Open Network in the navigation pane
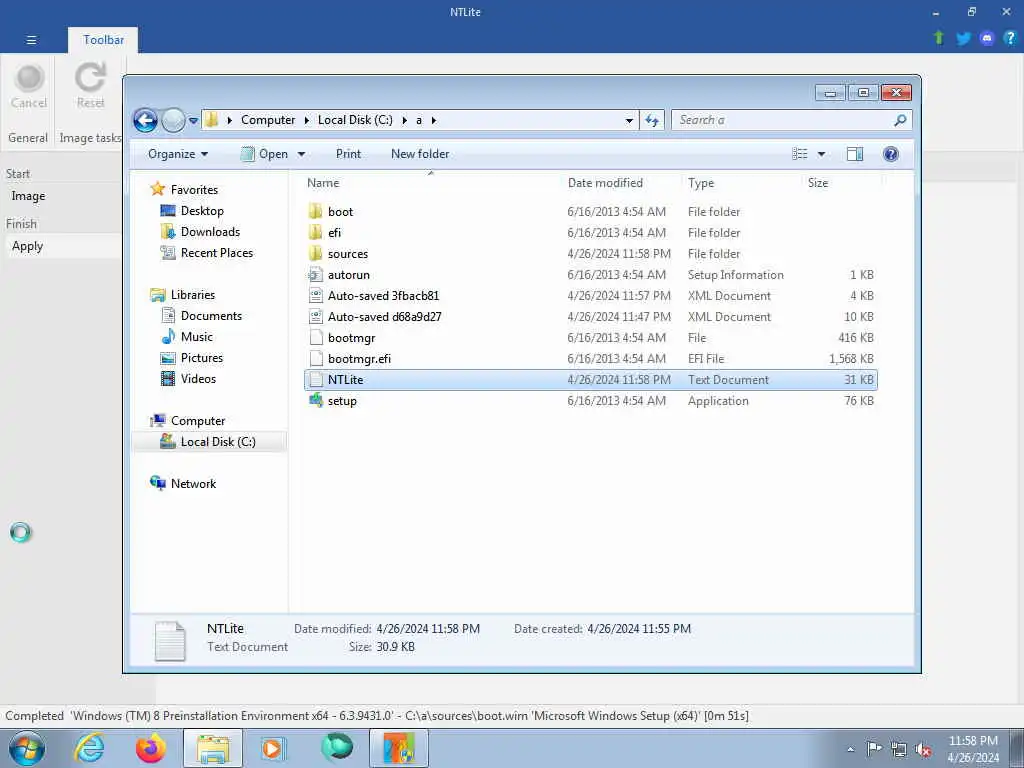 click(193, 484)
